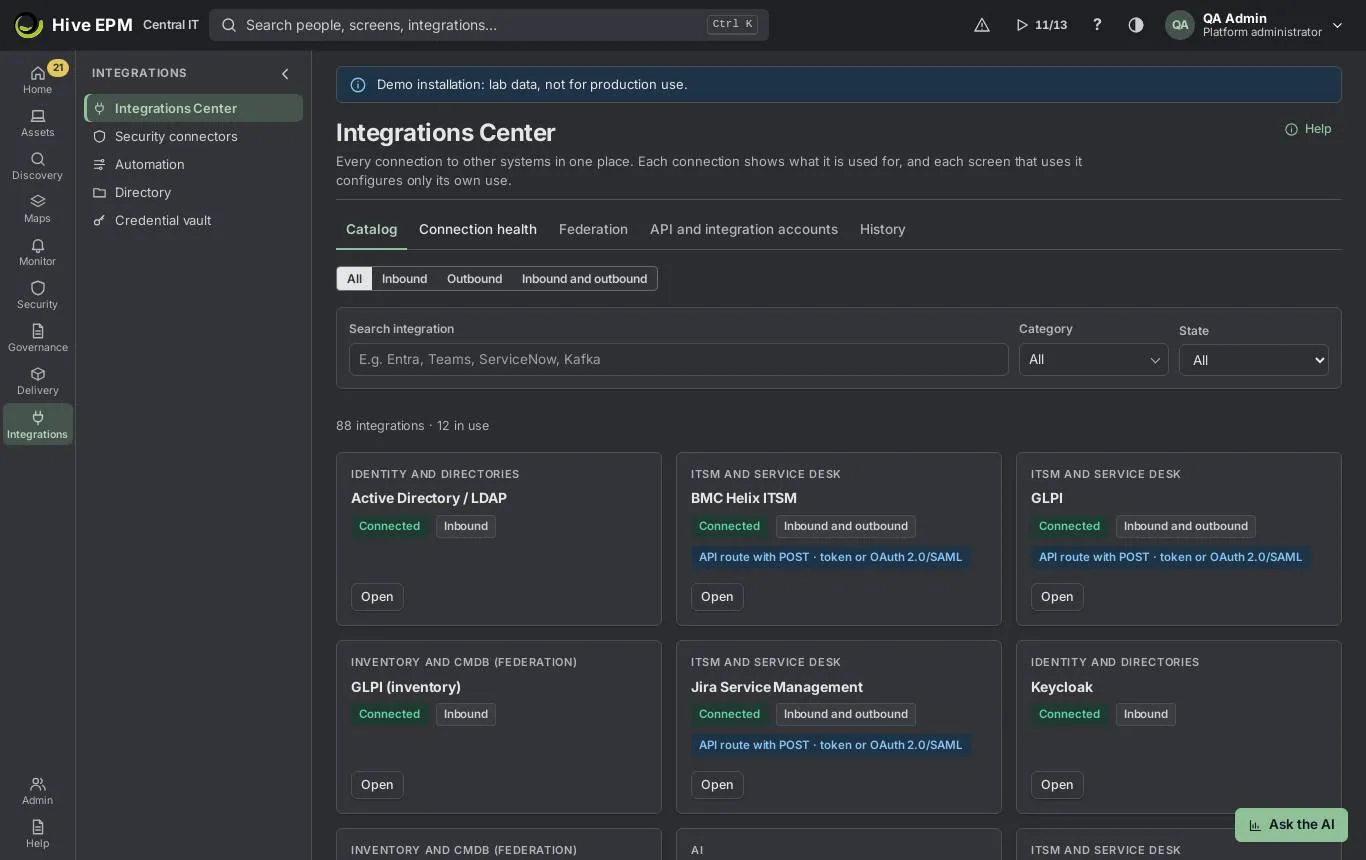Open the BMC Helix ITSM integration

pyautogui.click(x=716, y=597)
